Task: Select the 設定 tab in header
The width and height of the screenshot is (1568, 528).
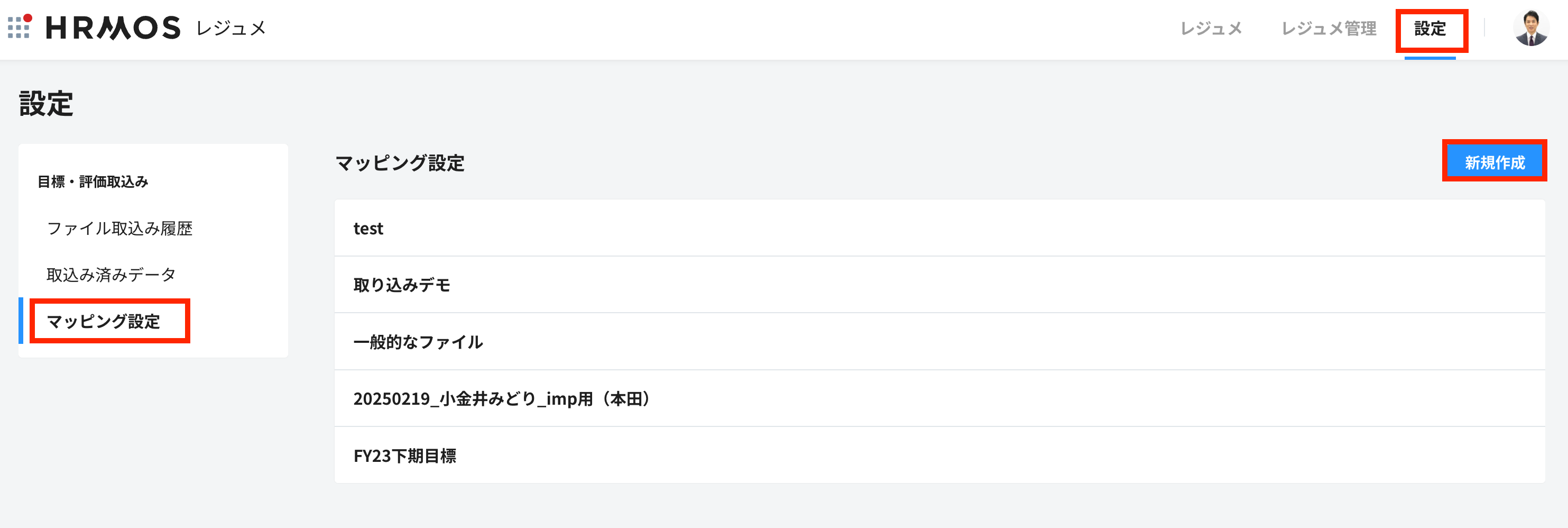Action: point(1430,29)
